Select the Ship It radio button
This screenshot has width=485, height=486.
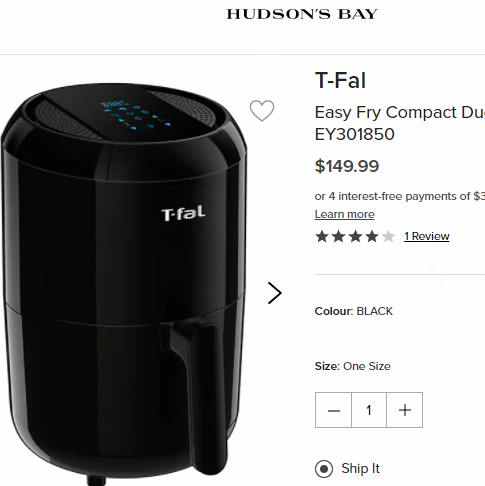coord(324,469)
